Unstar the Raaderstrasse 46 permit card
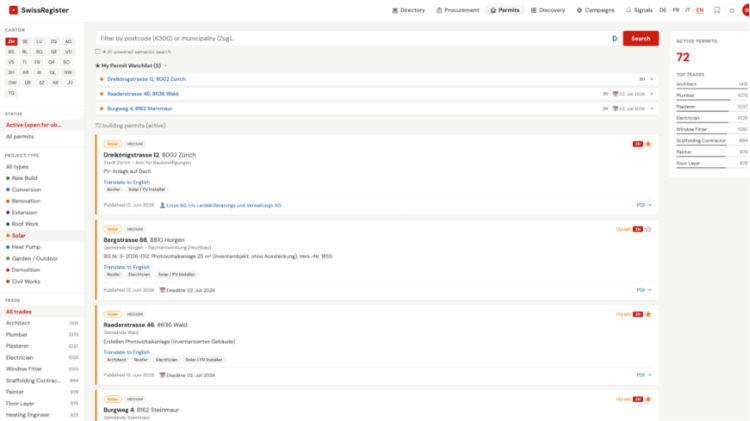This screenshot has height=421, width=750. click(x=648, y=314)
